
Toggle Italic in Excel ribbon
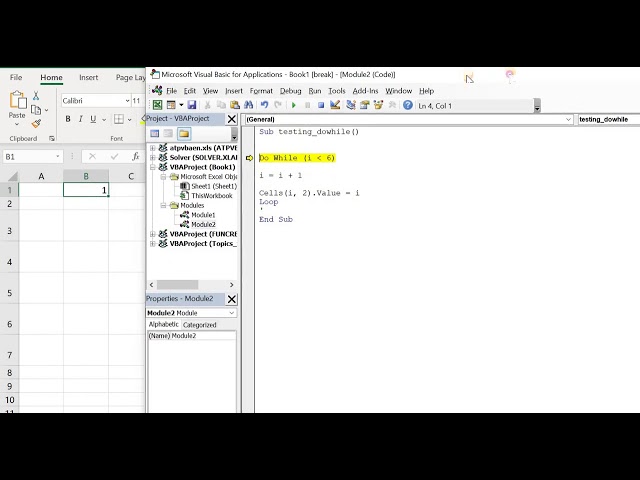[80, 119]
